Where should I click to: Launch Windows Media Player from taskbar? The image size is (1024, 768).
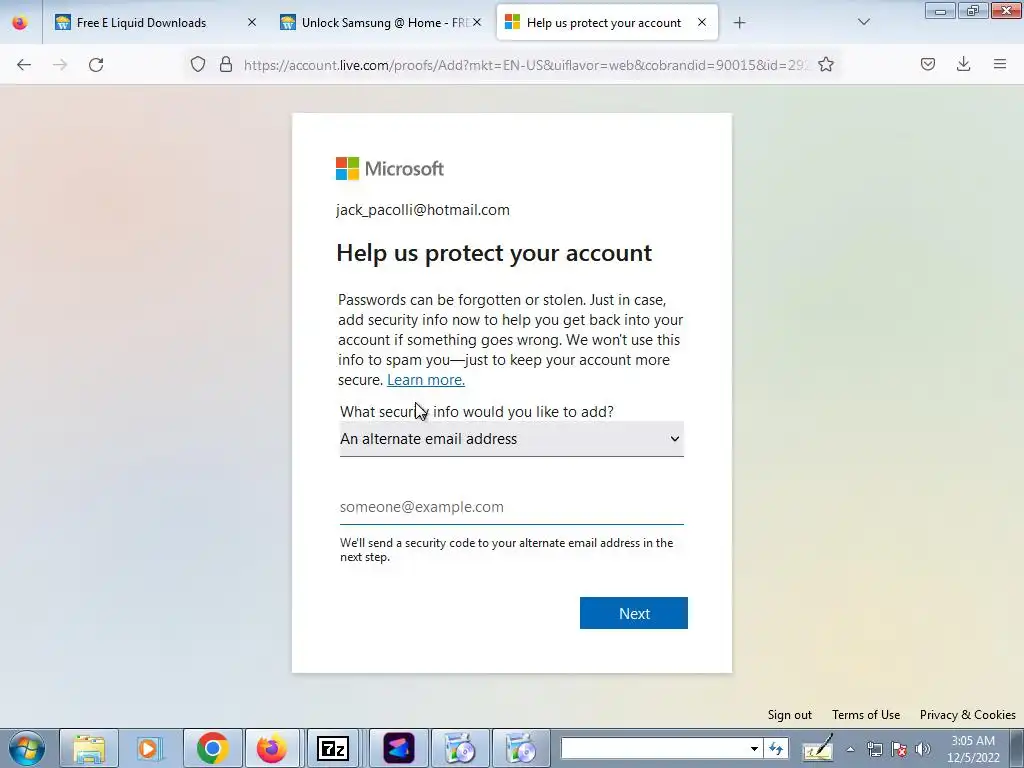(148, 748)
